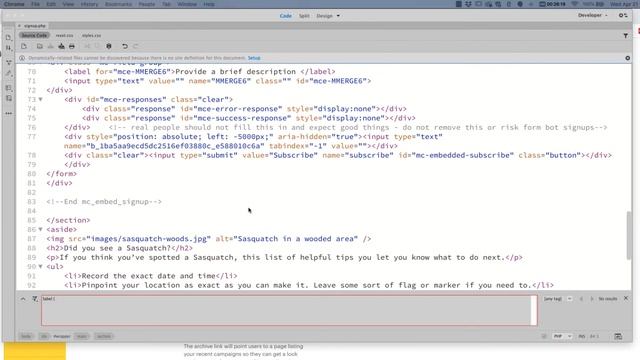Select the styles.css related file tab
Screen dimensions: 640x360
click(x=91, y=36)
